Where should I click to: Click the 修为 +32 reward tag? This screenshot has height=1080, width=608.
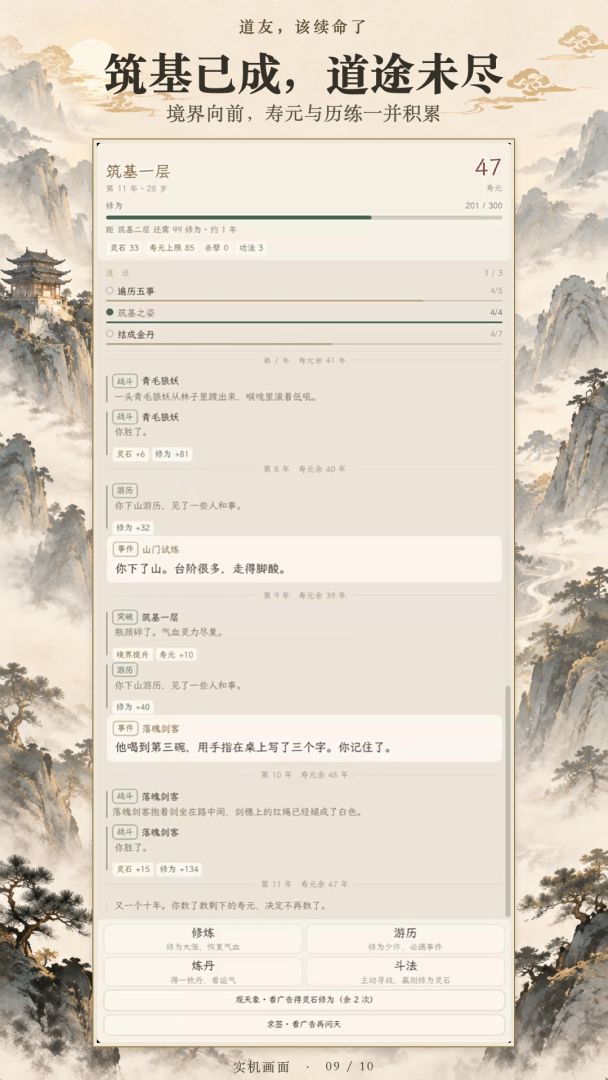pos(132,528)
